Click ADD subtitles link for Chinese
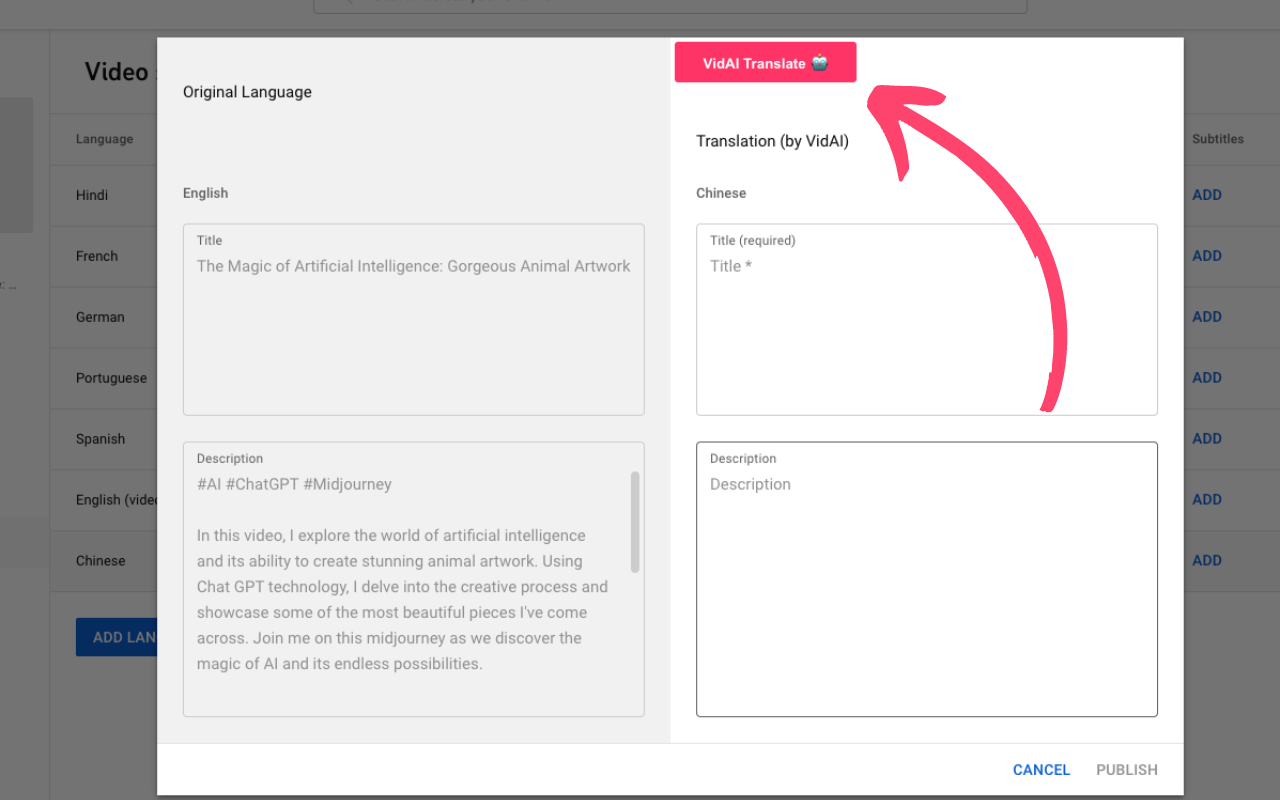 [1207, 561]
